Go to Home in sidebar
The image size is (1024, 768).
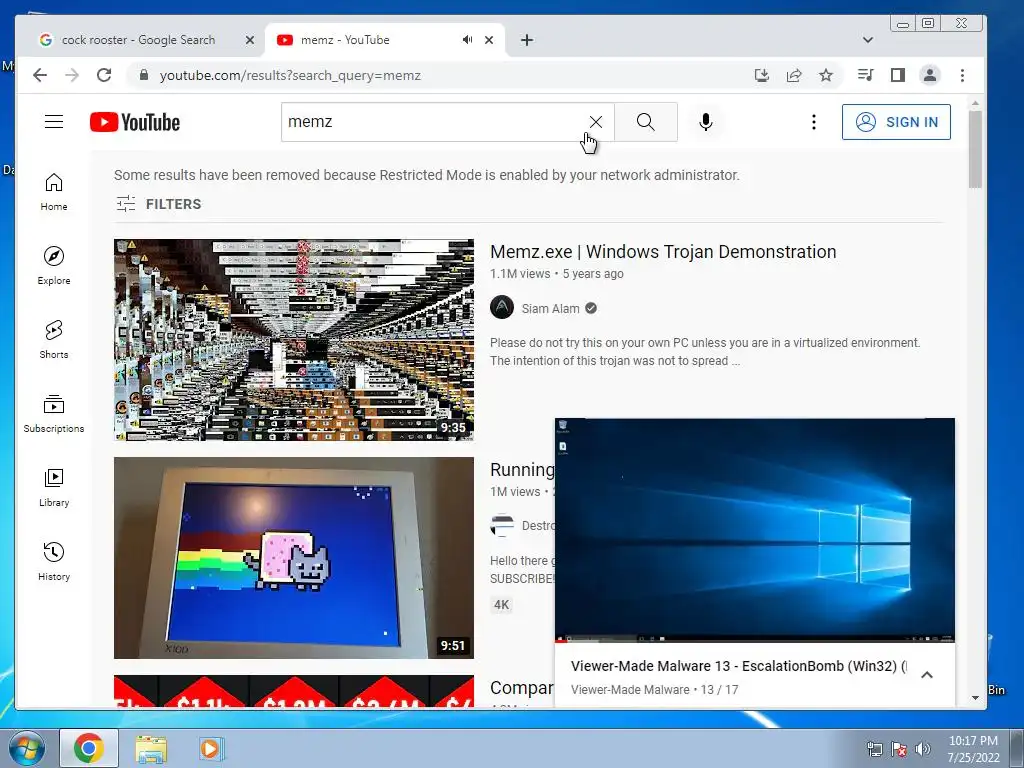54,192
